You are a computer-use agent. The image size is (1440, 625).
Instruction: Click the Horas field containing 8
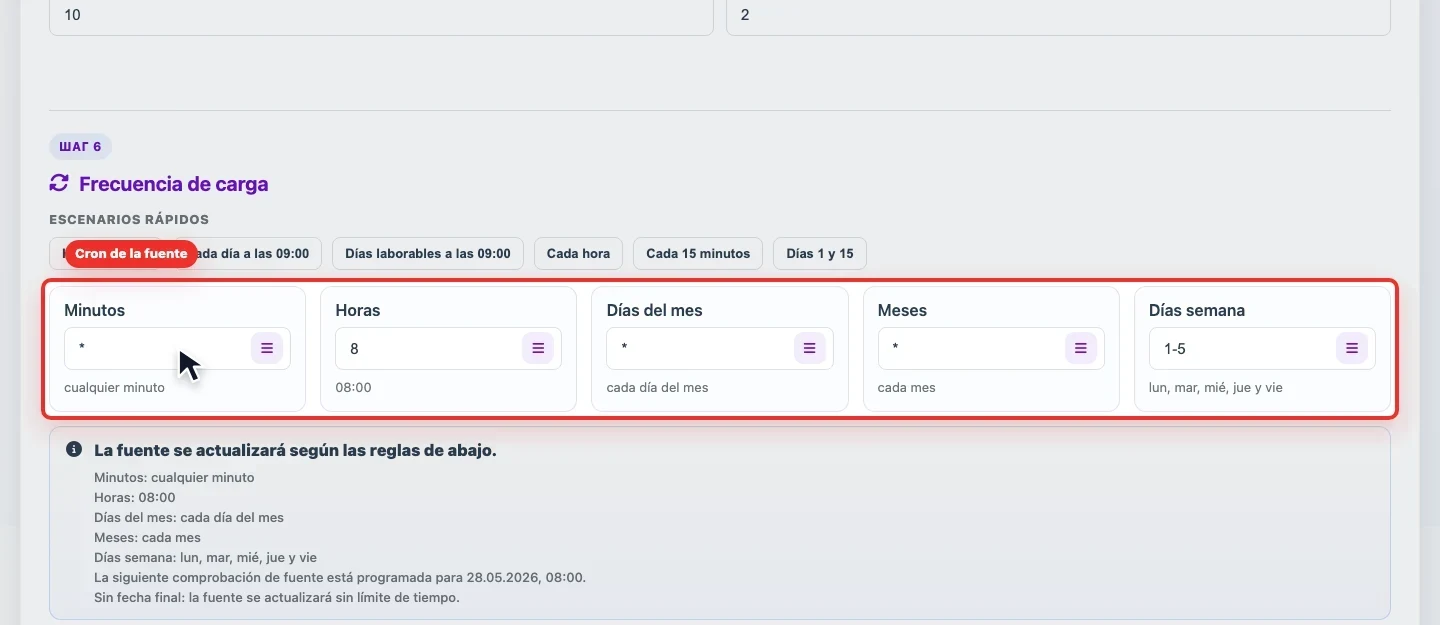448,349
